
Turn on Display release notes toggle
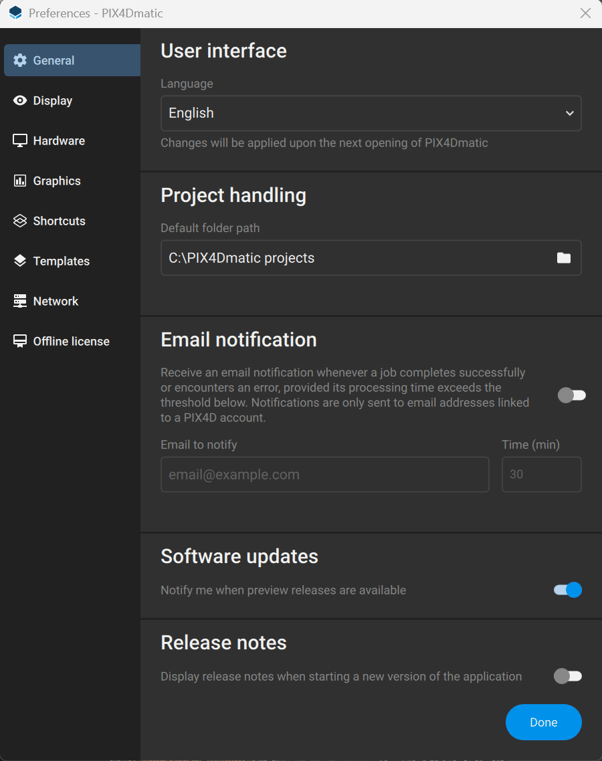coord(568,676)
